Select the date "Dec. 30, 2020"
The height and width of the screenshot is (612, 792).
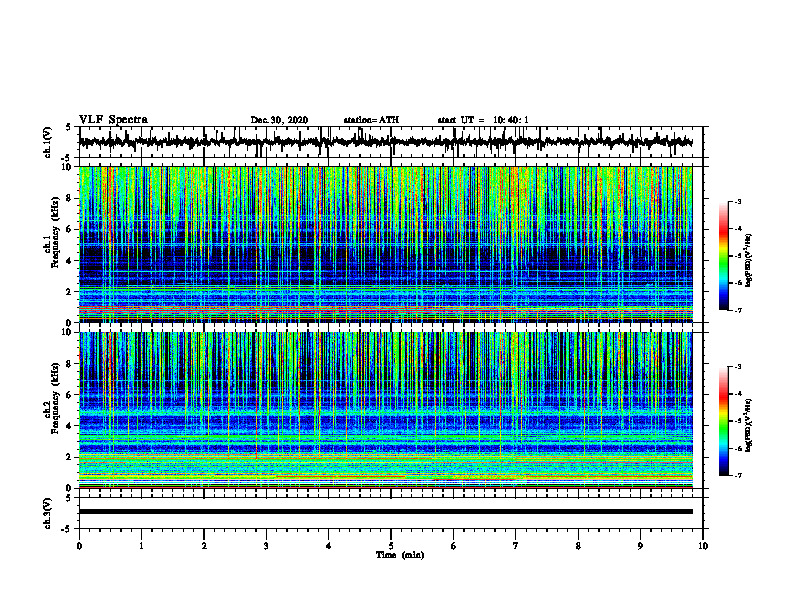click(x=279, y=120)
